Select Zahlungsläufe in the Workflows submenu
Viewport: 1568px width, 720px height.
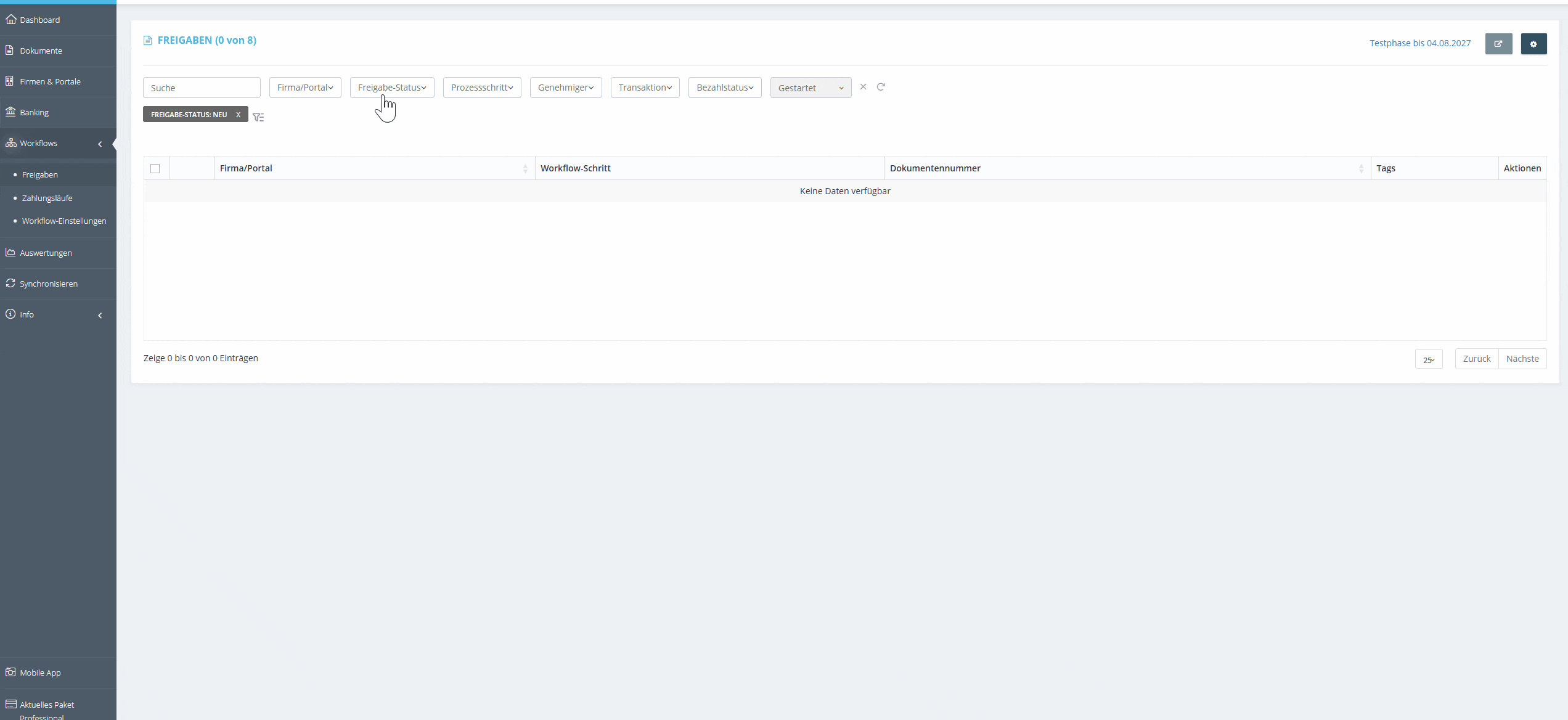point(47,198)
